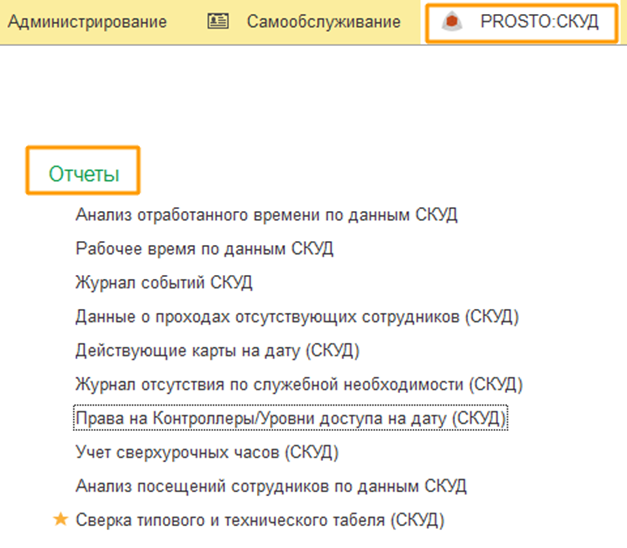This screenshot has width=627, height=548.
Task: Open Права на Контроллеры/Уровни доступа report
Action: (x=291, y=417)
